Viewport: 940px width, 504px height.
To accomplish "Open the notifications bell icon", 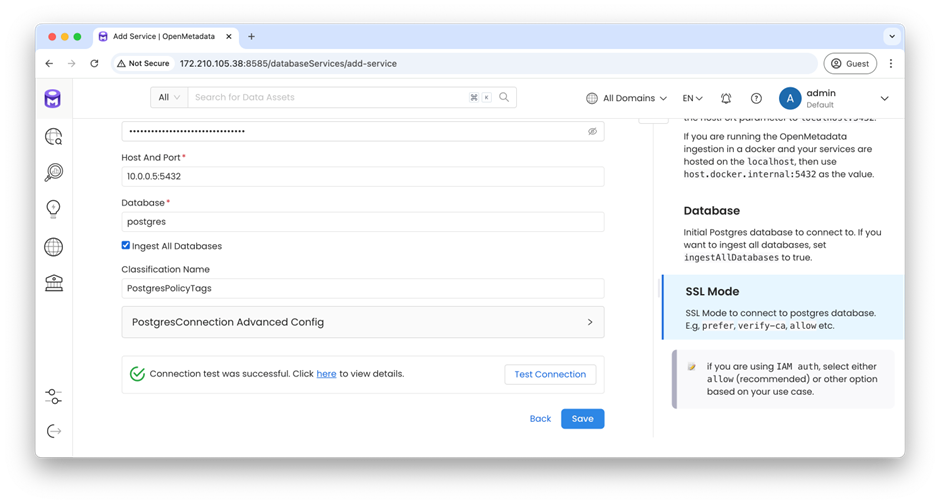I will pyautogui.click(x=726, y=98).
